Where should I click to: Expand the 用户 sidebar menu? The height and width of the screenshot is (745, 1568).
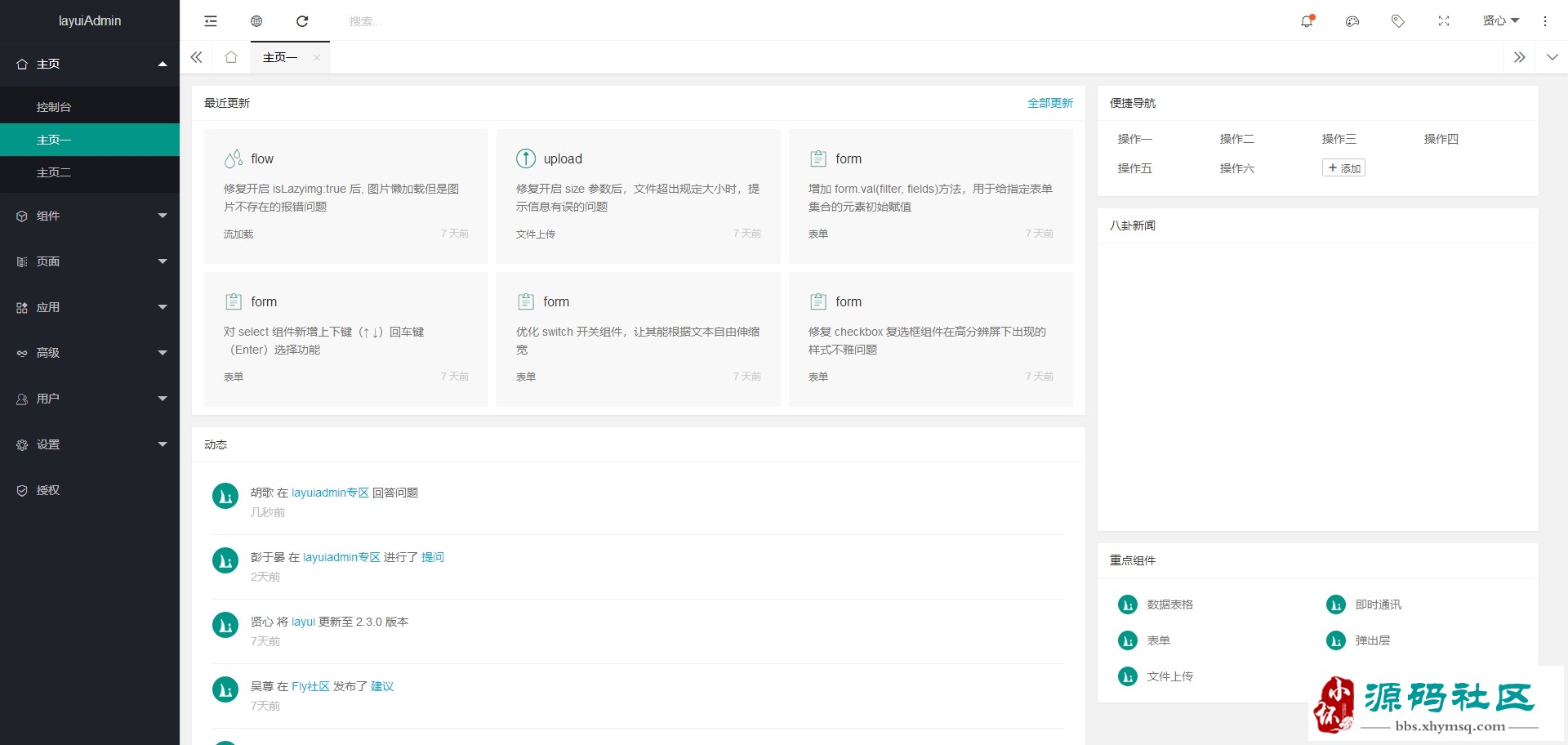(x=90, y=399)
